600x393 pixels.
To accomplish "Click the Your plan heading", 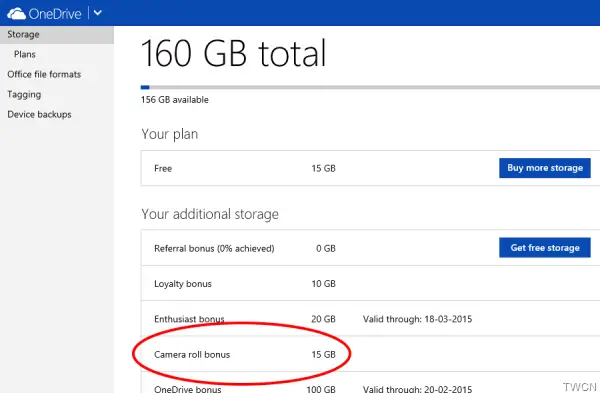I will (x=170, y=134).
